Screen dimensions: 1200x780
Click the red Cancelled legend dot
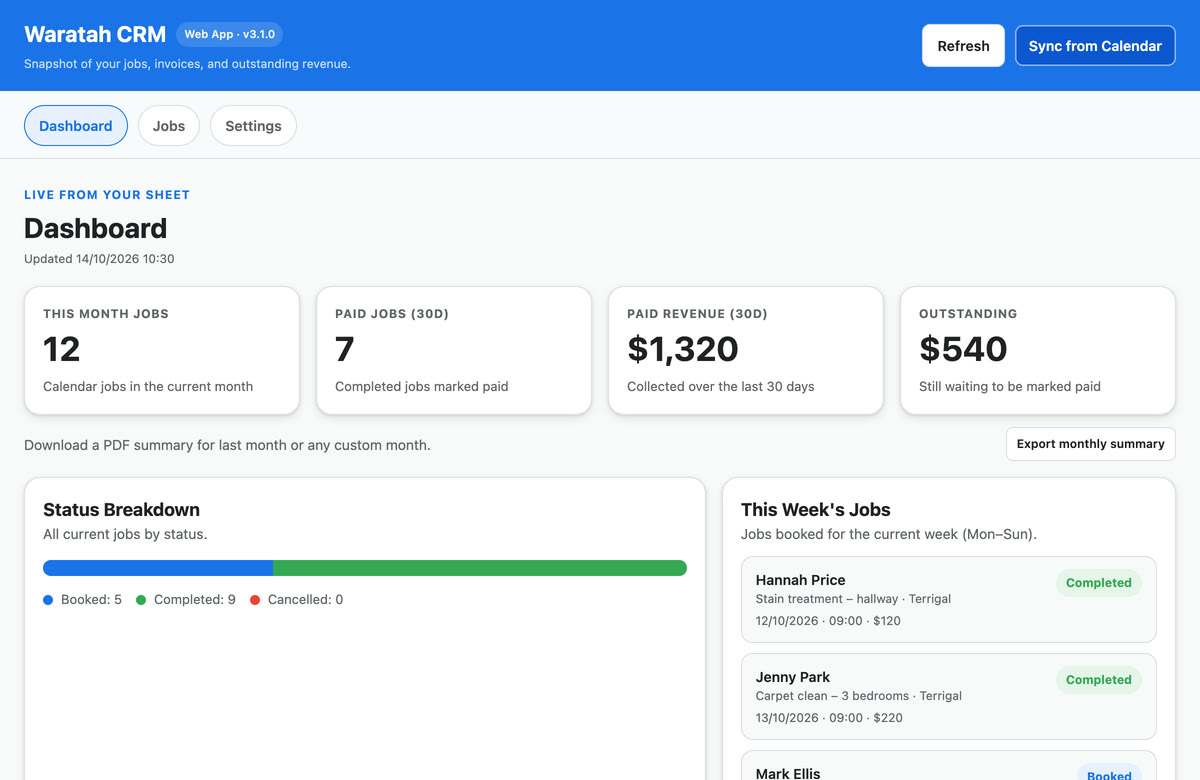[x=255, y=600]
